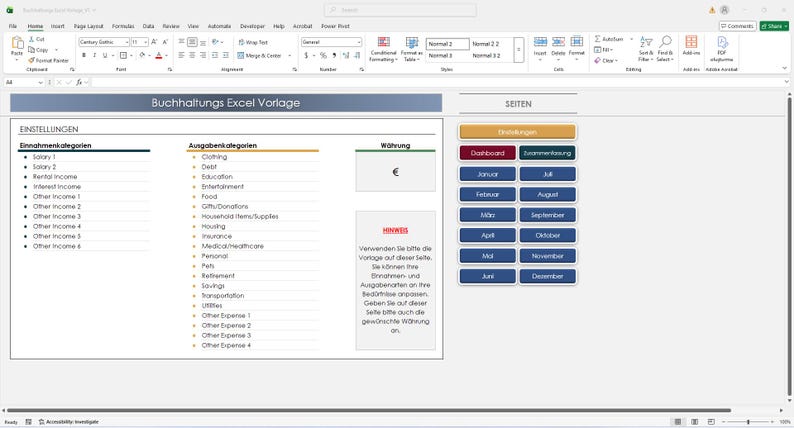Align text right in the ribbon

(203, 55)
